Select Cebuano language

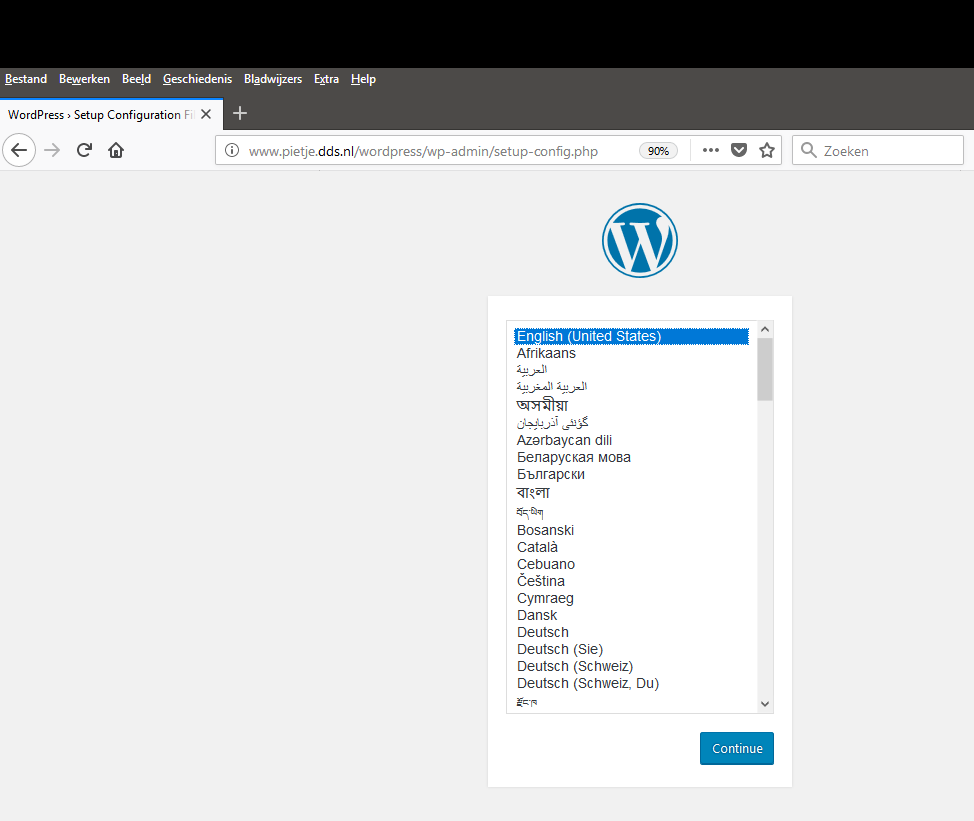631,564
